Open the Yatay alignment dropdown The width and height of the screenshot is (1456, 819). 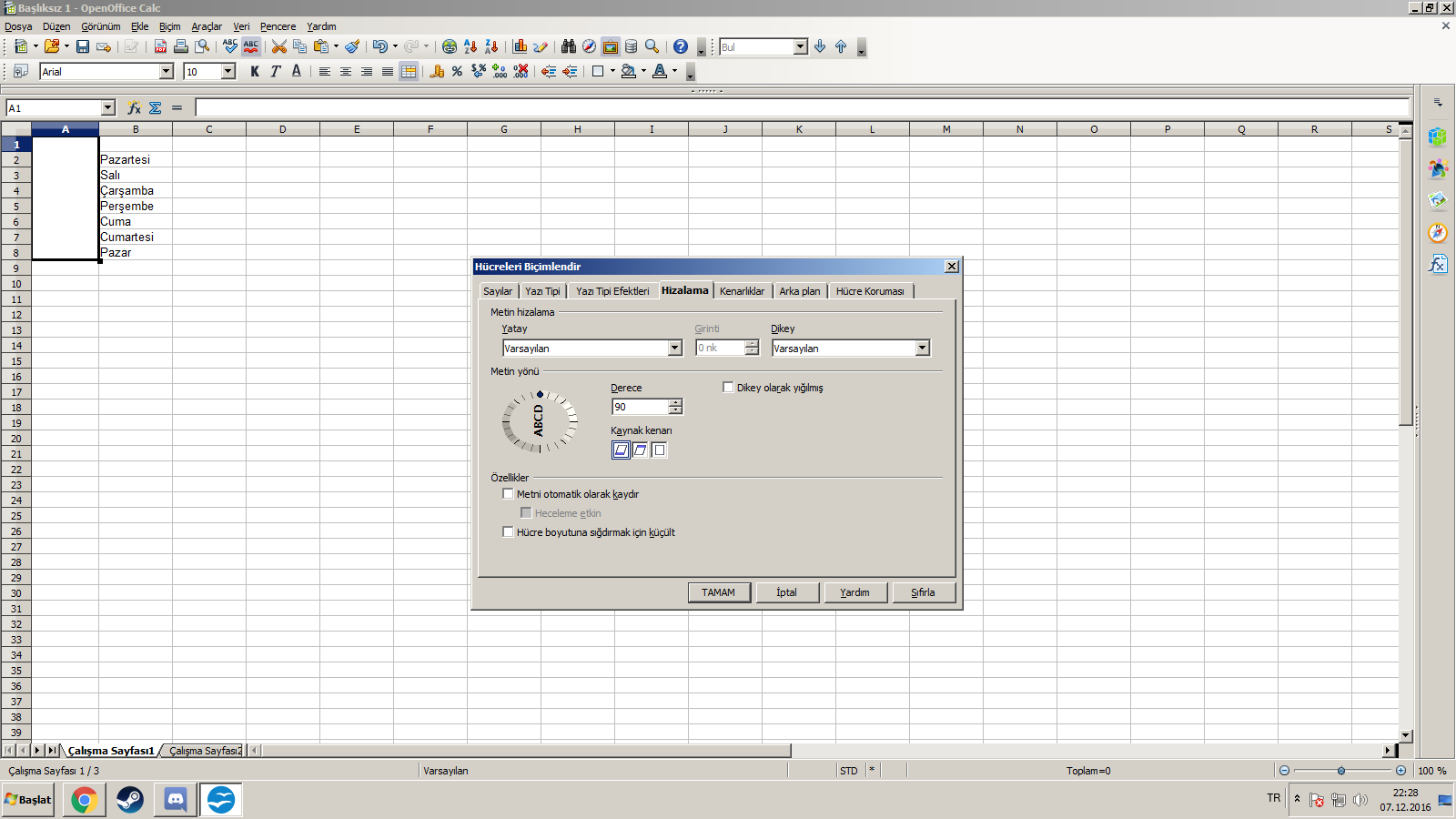pyautogui.click(x=674, y=348)
